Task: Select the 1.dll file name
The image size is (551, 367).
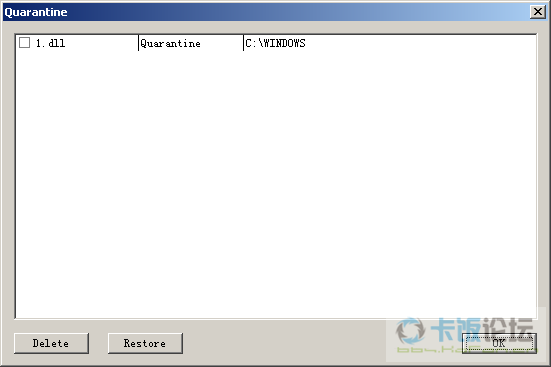Action: [x=50, y=43]
